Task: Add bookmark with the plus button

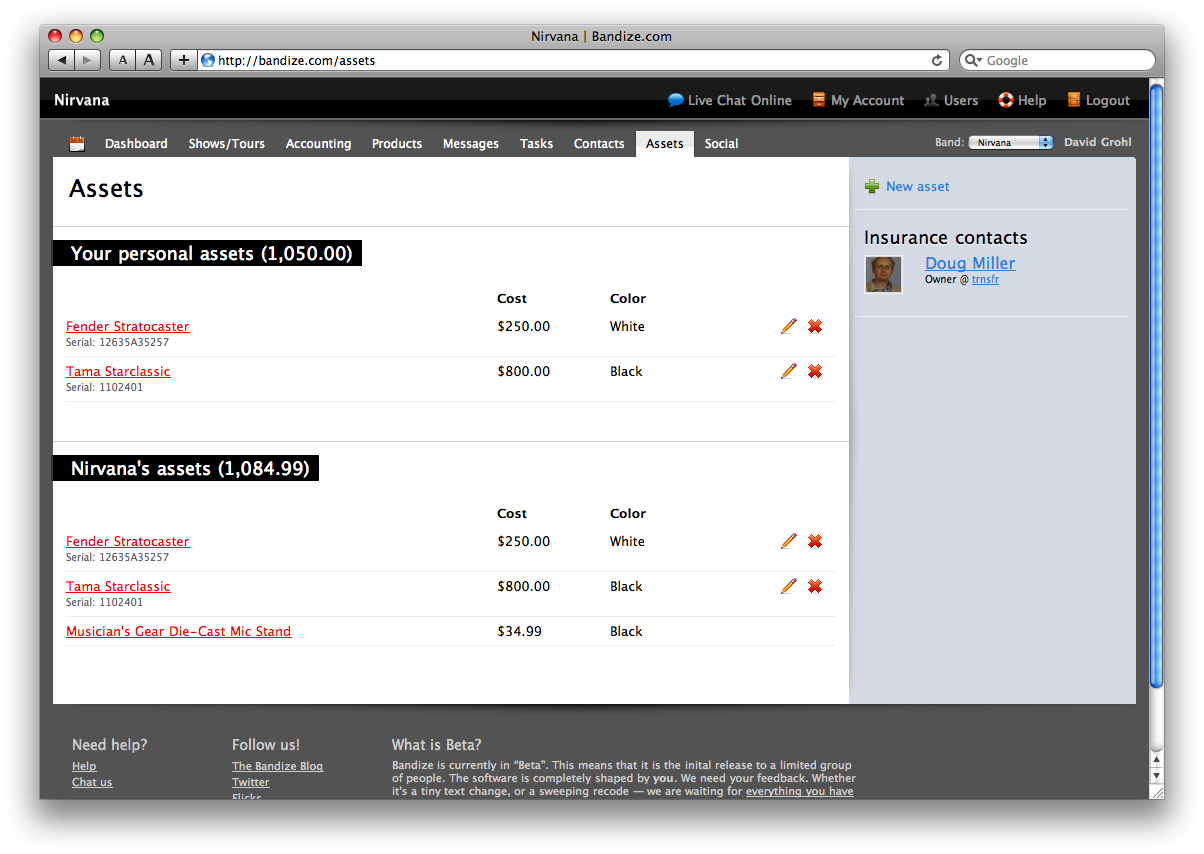Action: tap(183, 60)
